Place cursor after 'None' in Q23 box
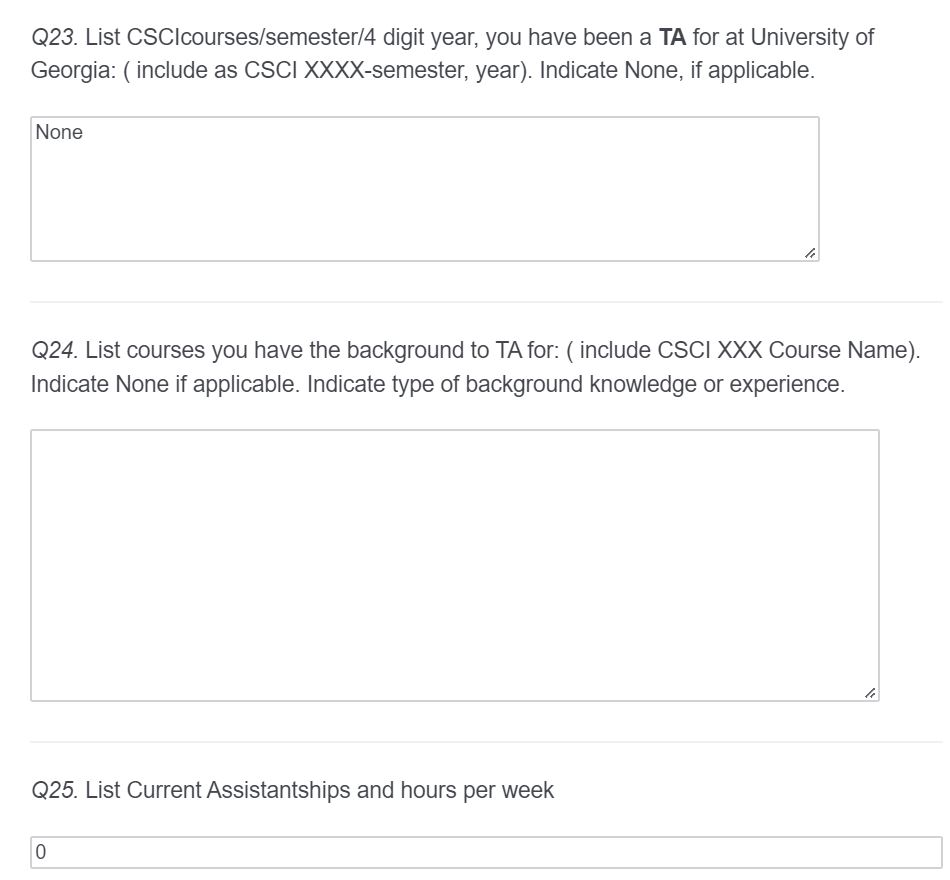Screen dimensions: 950x880 click(84, 132)
